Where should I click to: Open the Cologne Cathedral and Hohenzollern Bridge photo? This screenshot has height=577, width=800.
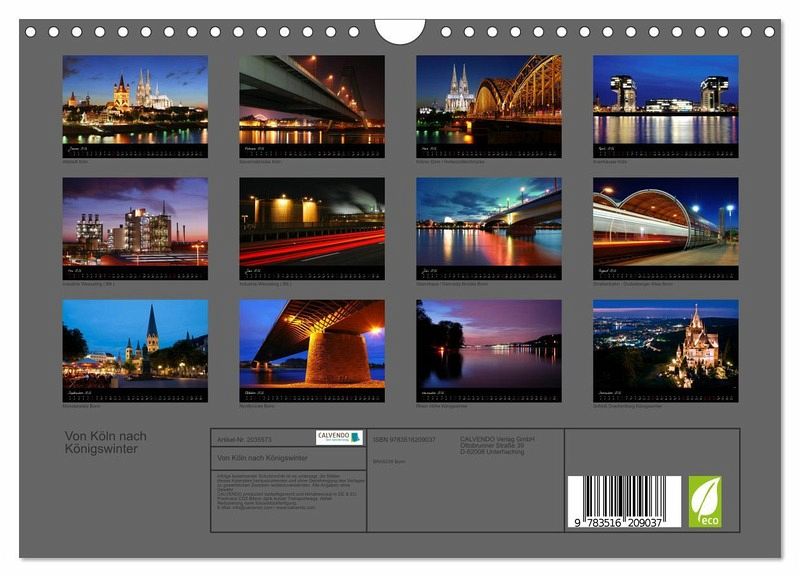[488, 100]
